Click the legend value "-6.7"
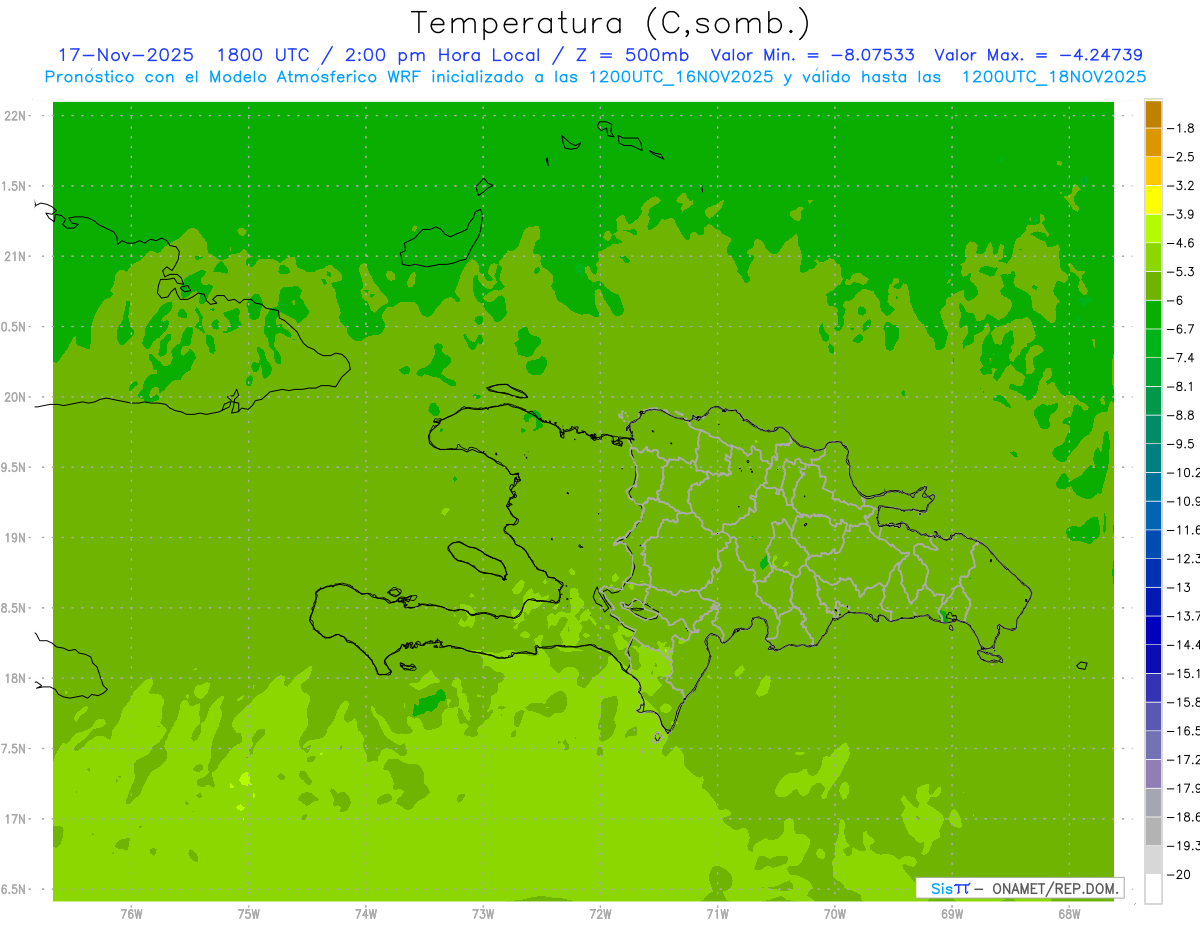Image resolution: width=1200 pixels, height=927 pixels. [x=1182, y=329]
